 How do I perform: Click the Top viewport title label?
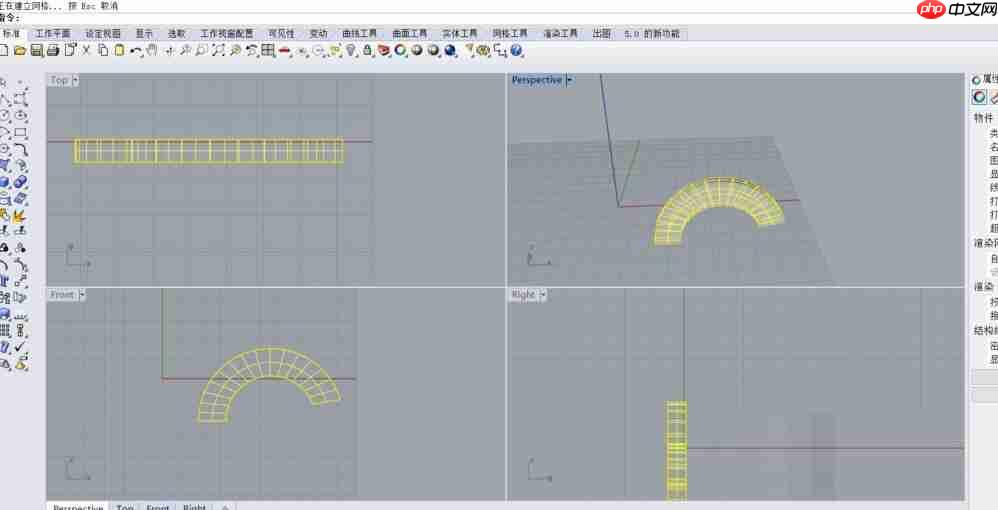(x=59, y=80)
